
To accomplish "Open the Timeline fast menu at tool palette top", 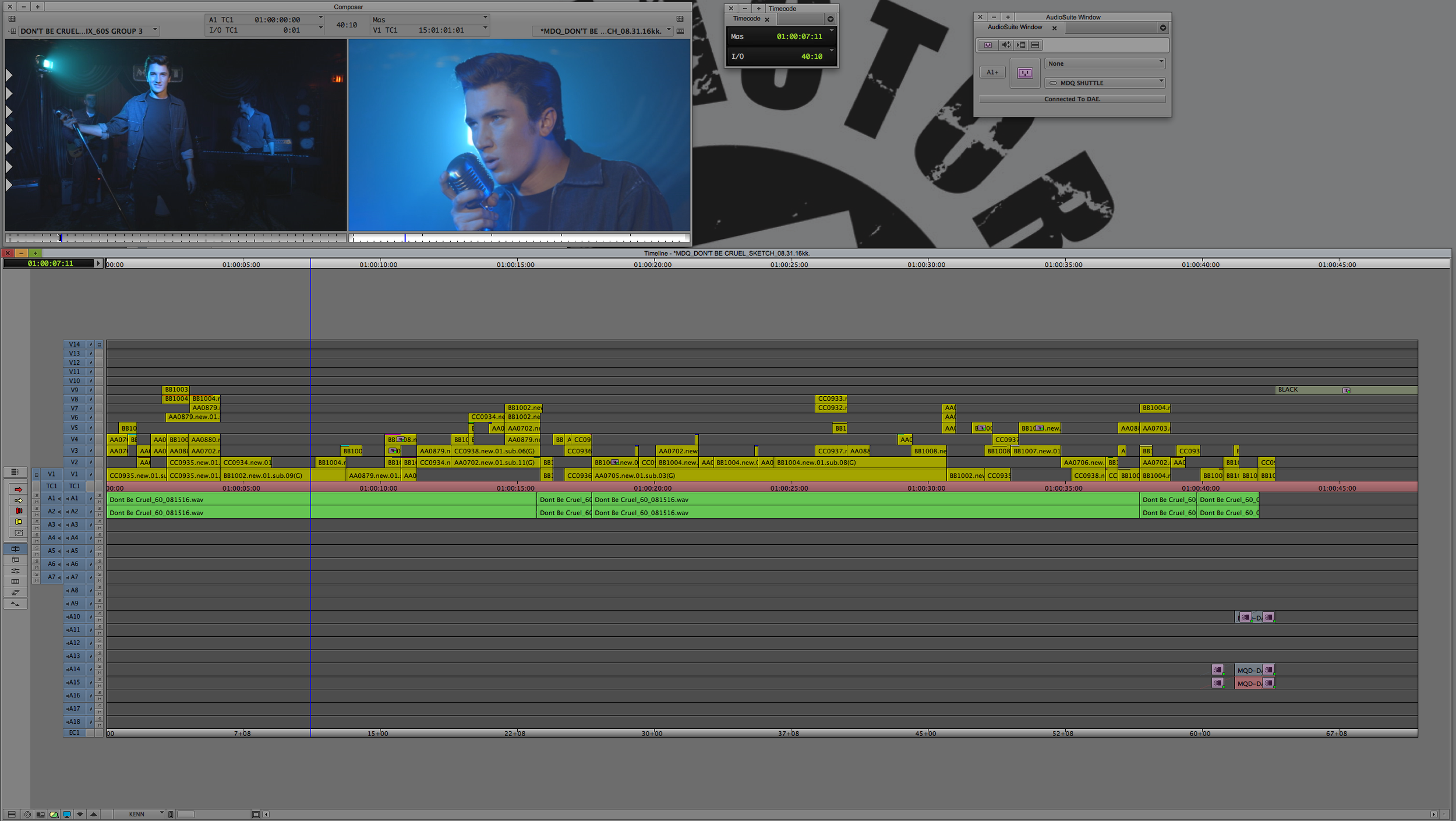I will coord(15,472).
